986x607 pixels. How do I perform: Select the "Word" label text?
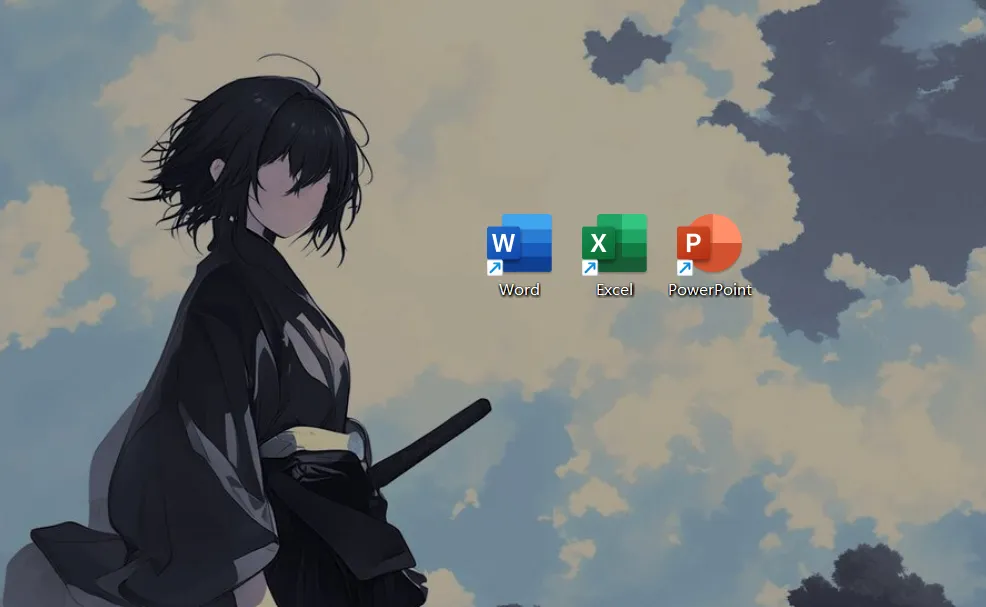coord(519,289)
